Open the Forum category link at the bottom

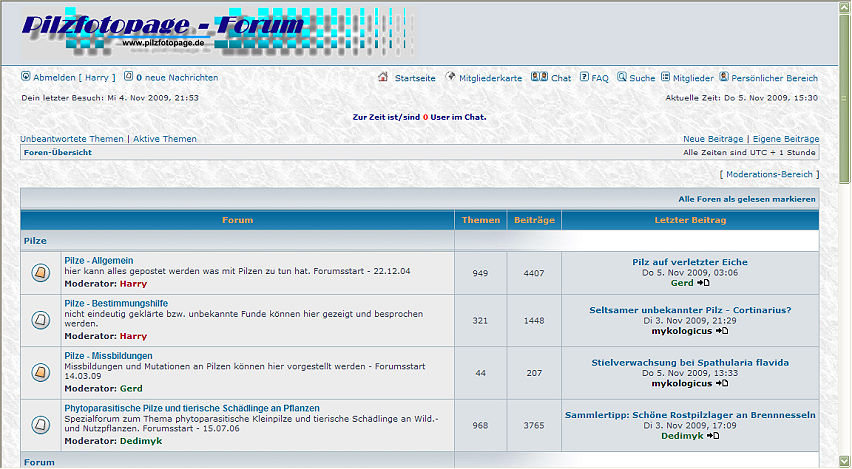pyautogui.click(x=39, y=462)
